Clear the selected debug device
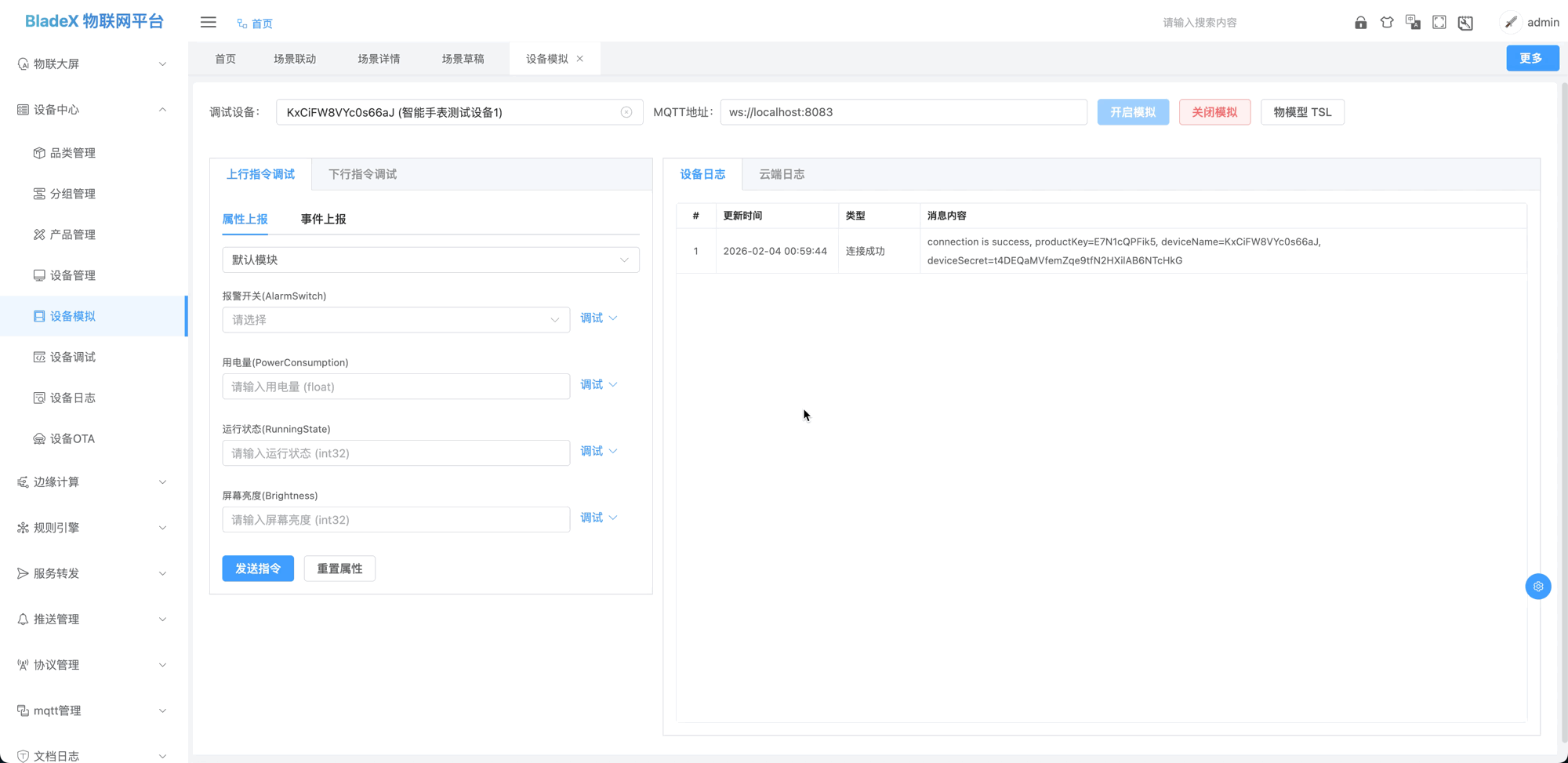1568x763 pixels. pos(626,112)
